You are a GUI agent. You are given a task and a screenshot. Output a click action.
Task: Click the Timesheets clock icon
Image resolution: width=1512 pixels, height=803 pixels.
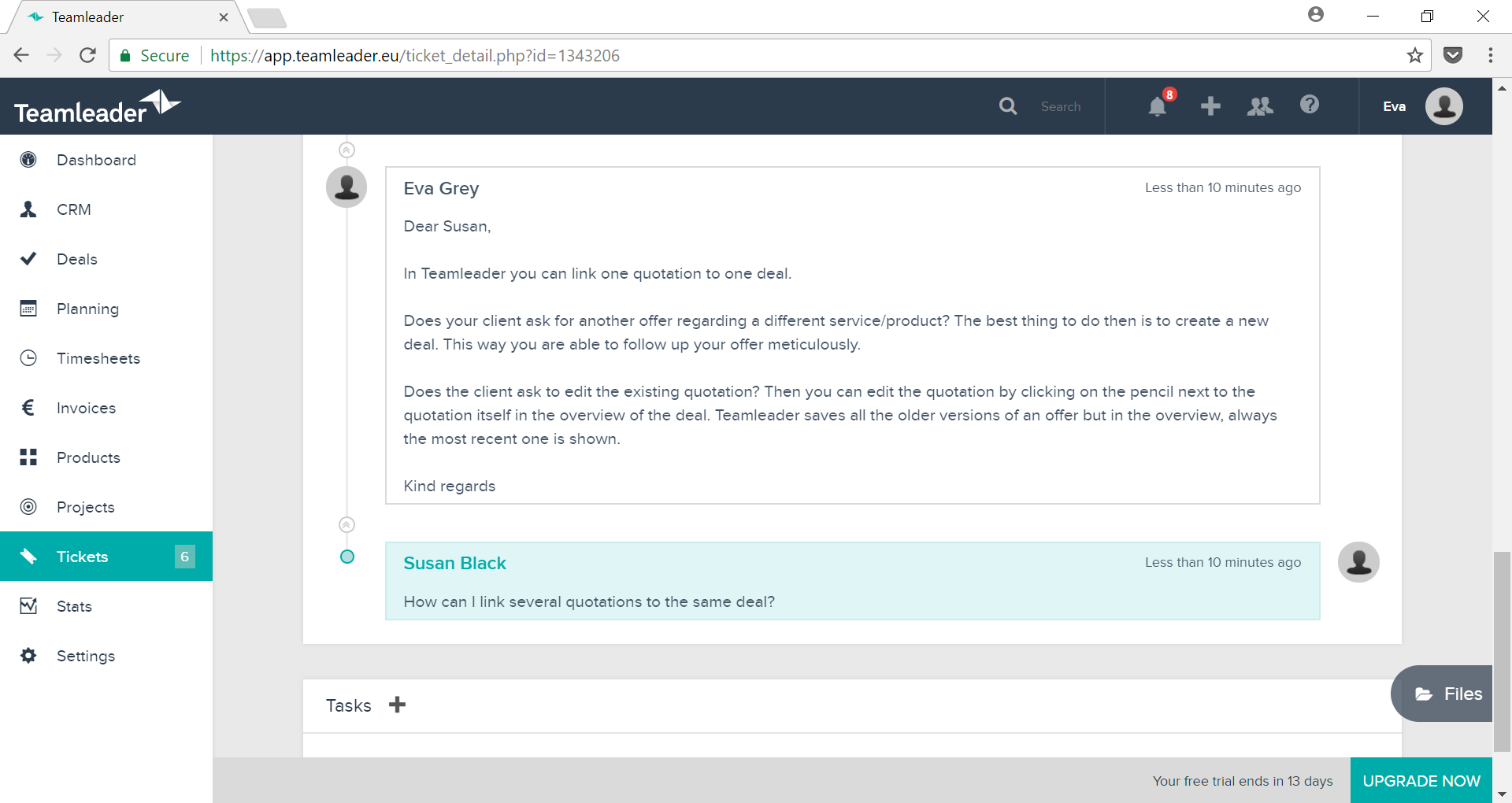28,358
